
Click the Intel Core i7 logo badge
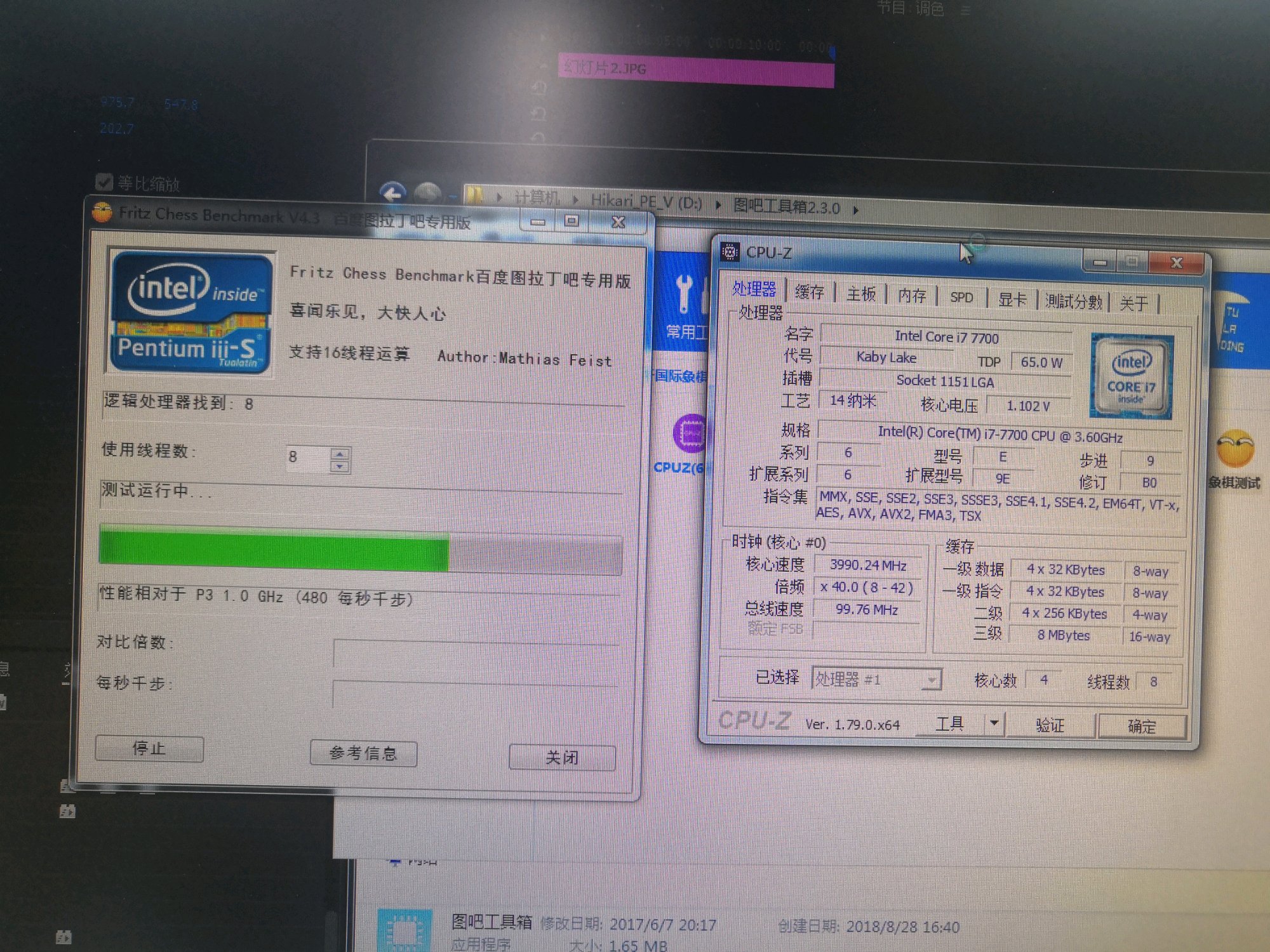tap(1131, 376)
